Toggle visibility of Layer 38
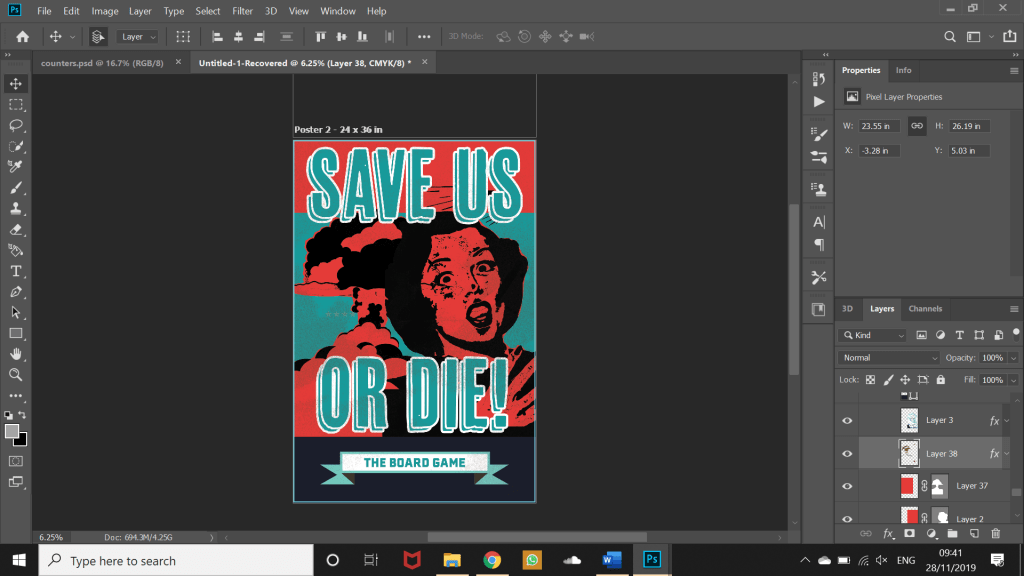Image resolution: width=1024 pixels, height=576 pixels. 847,454
